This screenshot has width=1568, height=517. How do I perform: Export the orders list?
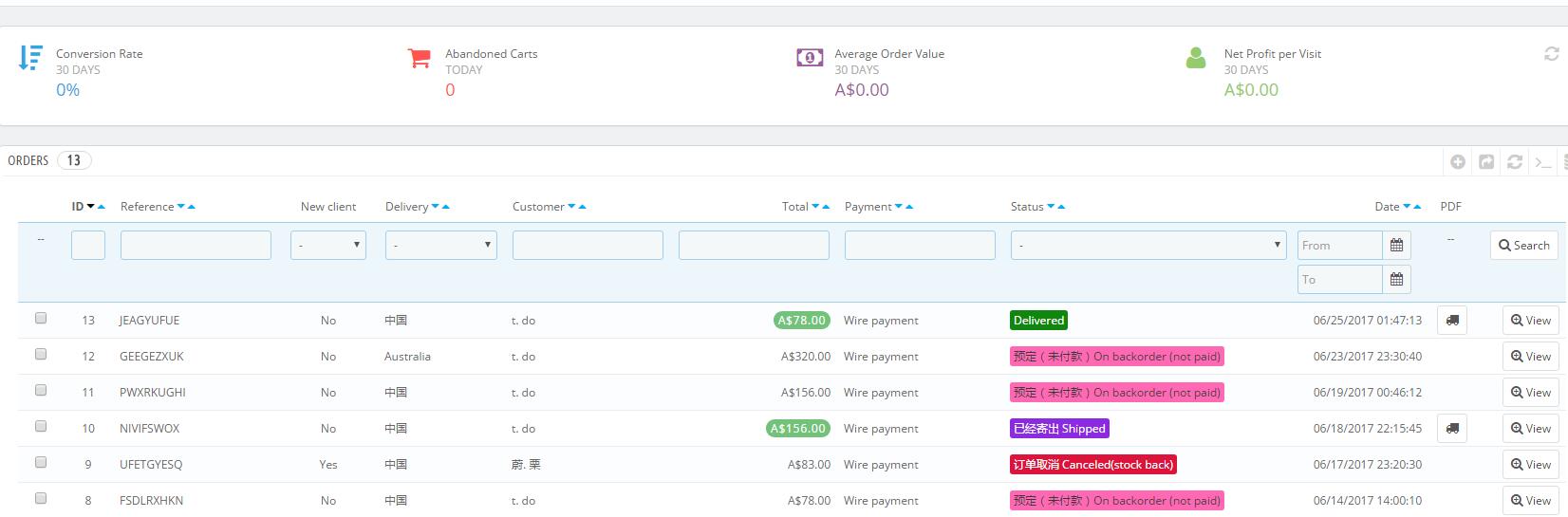point(1486,162)
